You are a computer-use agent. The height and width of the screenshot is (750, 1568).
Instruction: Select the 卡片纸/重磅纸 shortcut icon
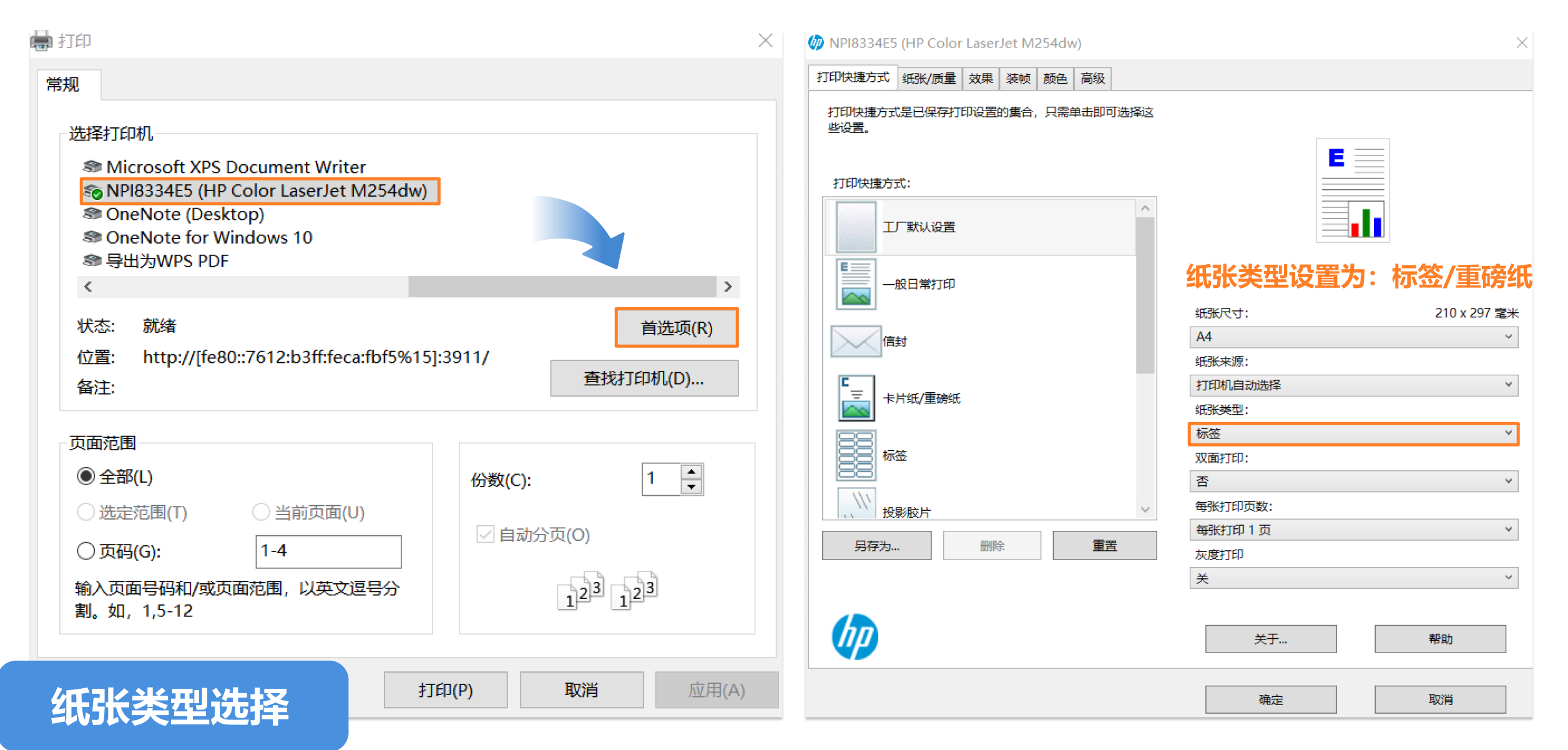tap(856, 398)
